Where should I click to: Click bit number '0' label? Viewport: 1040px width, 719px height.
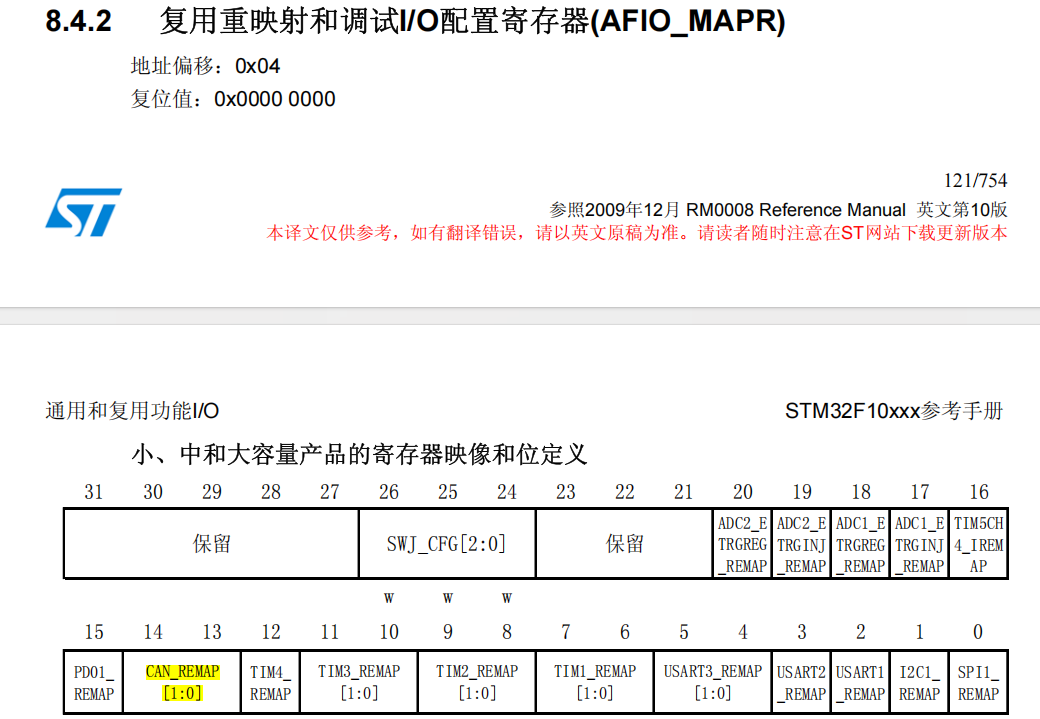978,632
